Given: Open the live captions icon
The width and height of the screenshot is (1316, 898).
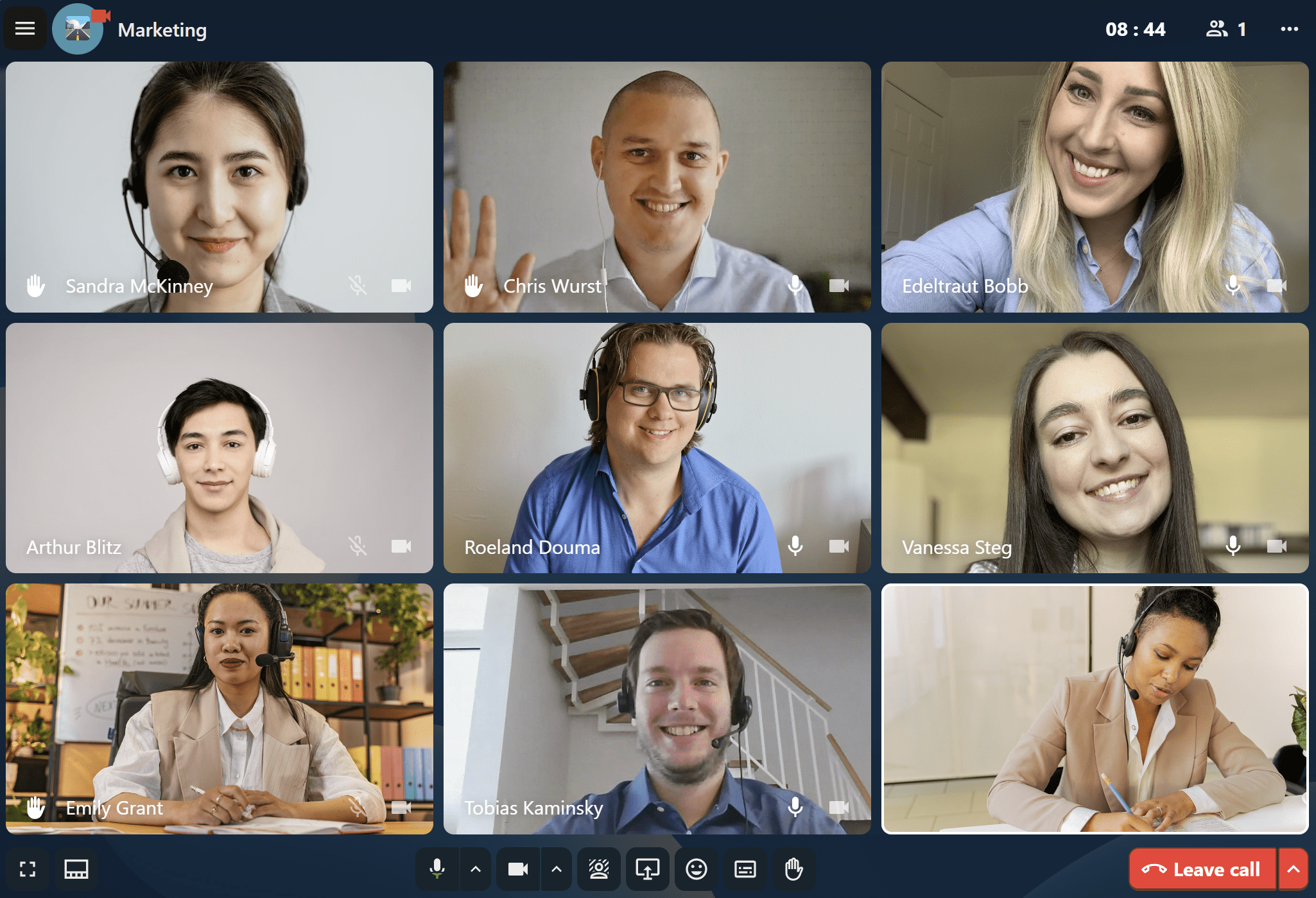Looking at the screenshot, I should click(745, 869).
